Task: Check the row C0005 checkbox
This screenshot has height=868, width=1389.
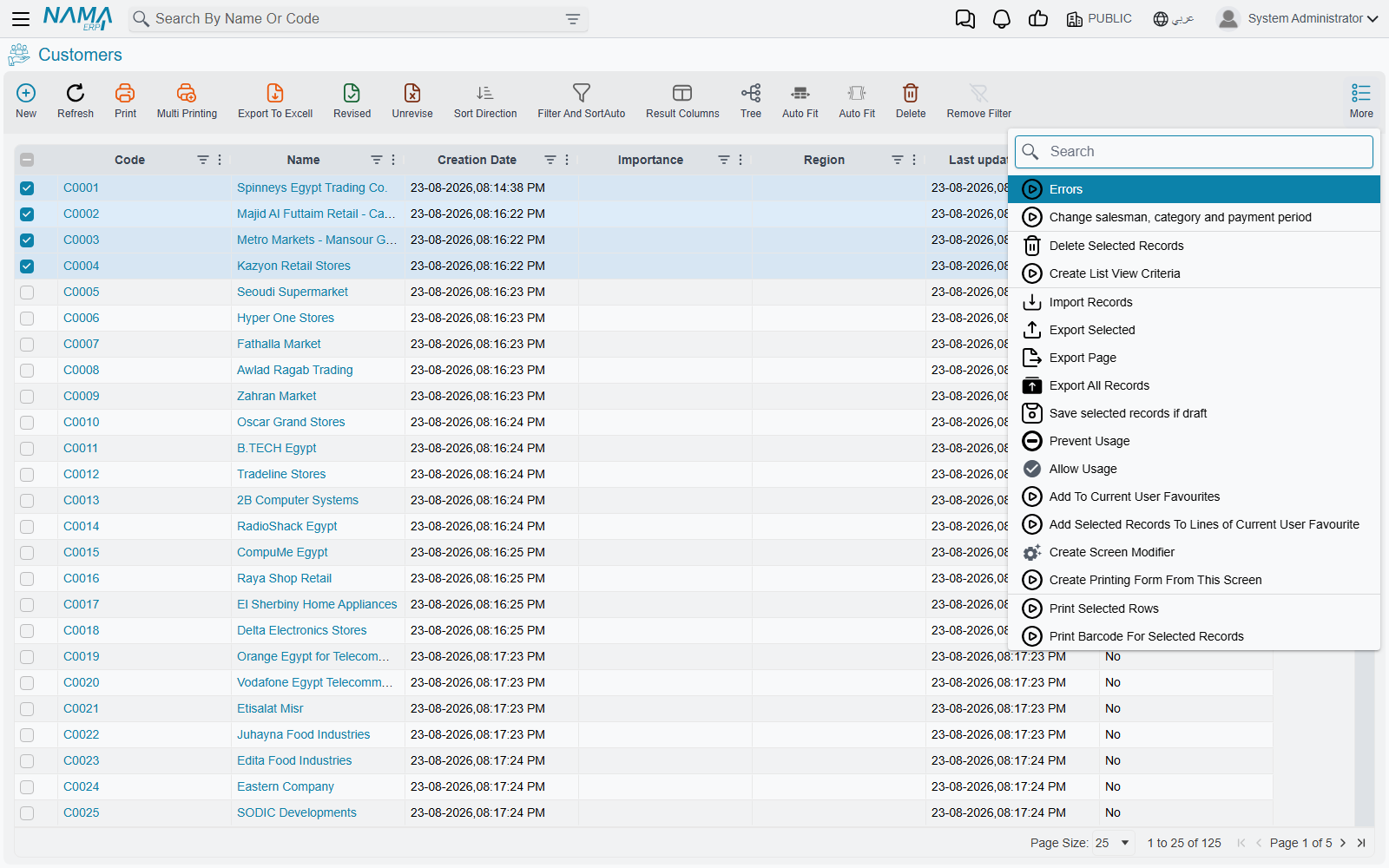Action: (27, 293)
